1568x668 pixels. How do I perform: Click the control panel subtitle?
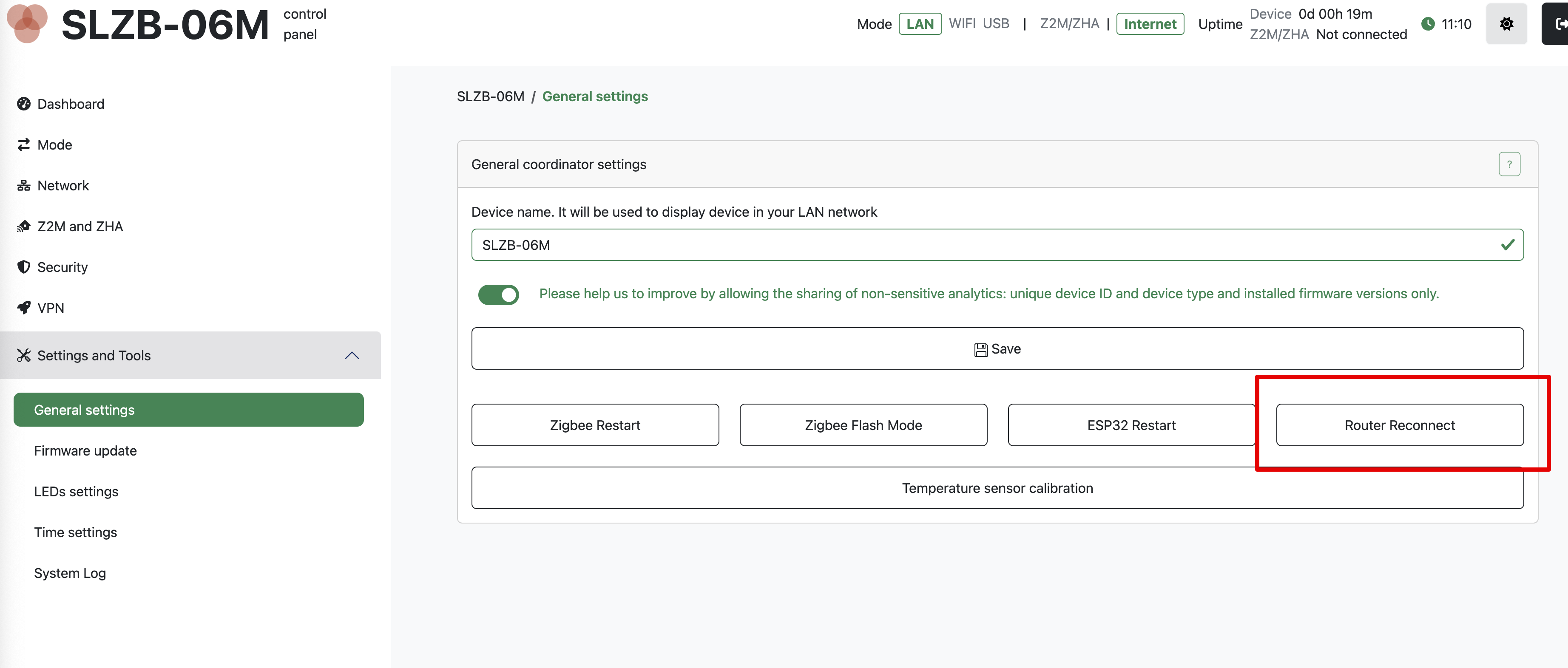(304, 24)
